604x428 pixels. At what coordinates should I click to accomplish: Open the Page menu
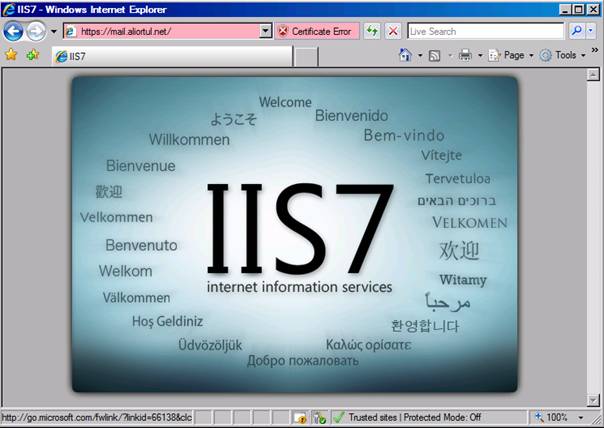click(x=511, y=55)
